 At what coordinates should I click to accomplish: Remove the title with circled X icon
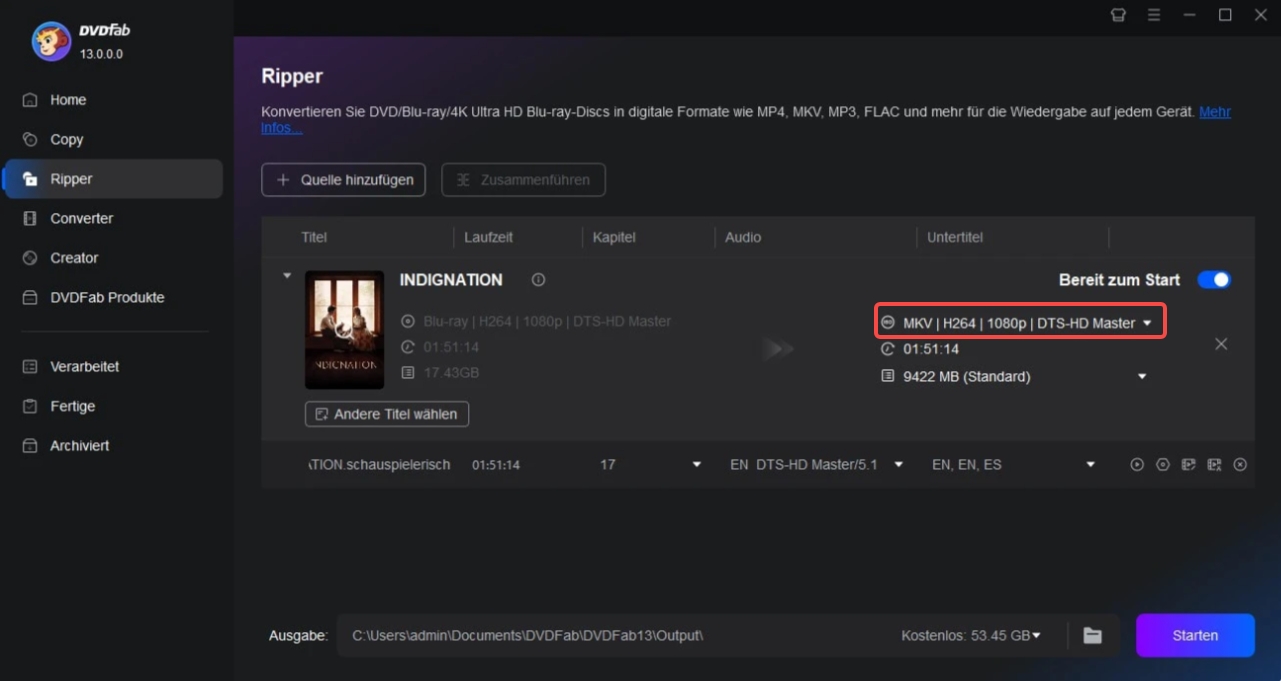coord(1240,465)
